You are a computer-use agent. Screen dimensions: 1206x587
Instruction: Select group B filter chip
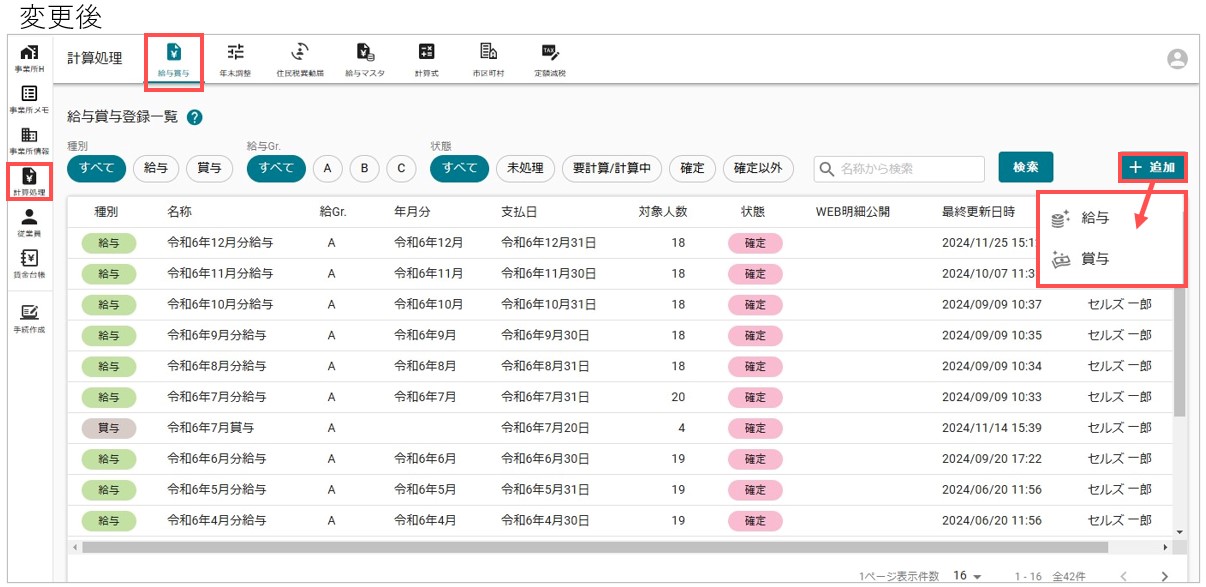(x=364, y=168)
